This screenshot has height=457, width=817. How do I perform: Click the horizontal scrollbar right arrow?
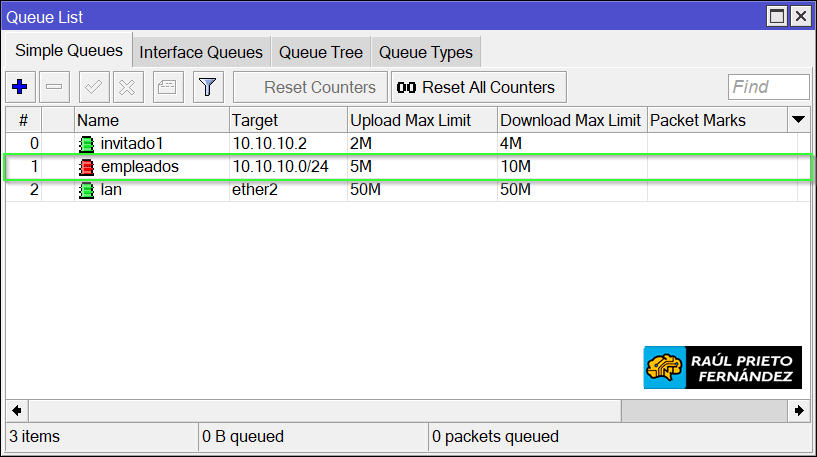point(799,410)
